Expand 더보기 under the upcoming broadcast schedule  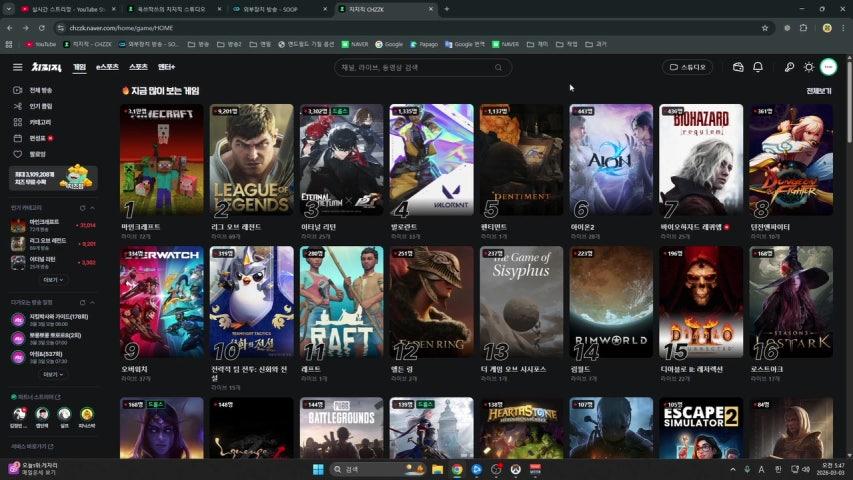click(52, 375)
